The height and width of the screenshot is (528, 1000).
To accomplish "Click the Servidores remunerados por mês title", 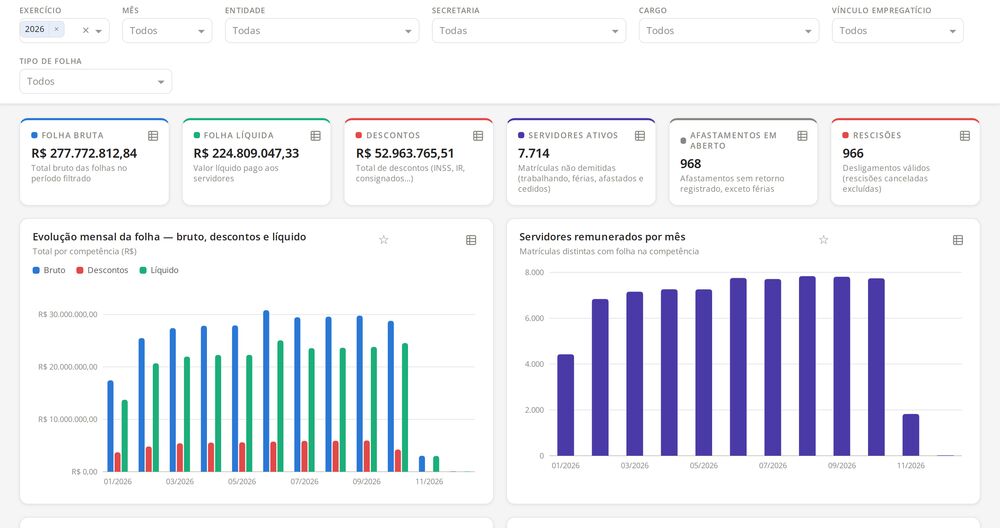I will (x=602, y=237).
